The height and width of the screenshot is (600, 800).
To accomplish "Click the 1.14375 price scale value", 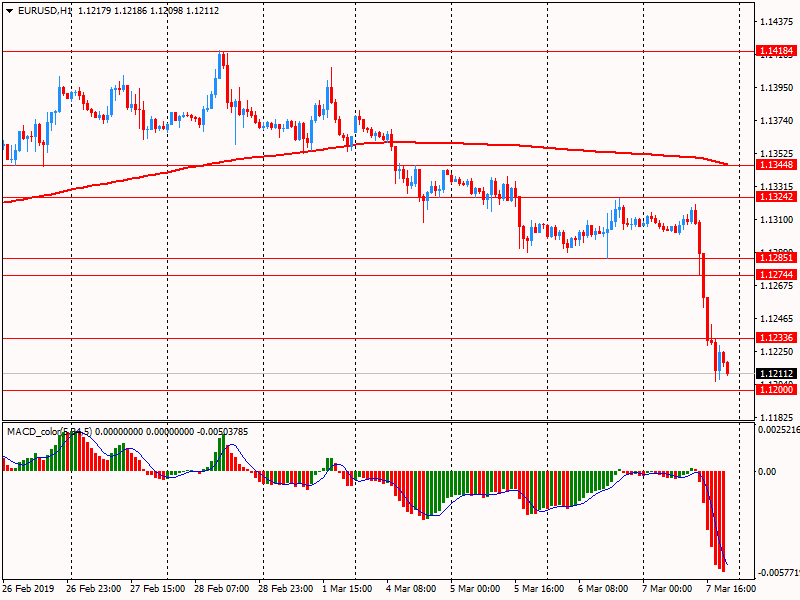I will pyautogui.click(x=777, y=21).
